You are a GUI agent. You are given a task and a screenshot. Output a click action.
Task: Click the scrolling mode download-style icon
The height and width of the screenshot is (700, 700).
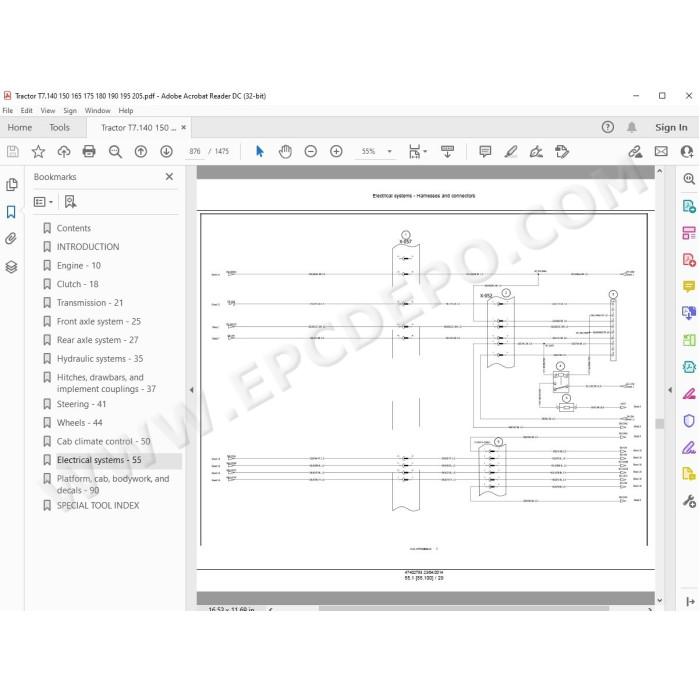(447, 152)
